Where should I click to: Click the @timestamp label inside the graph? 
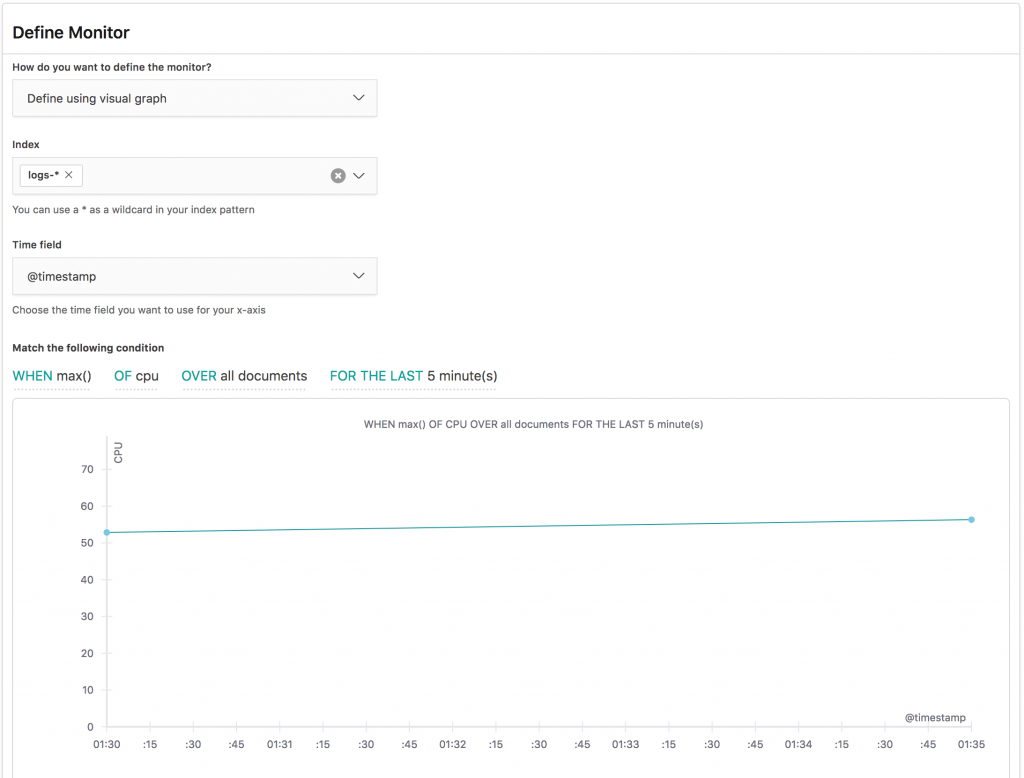(x=934, y=717)
